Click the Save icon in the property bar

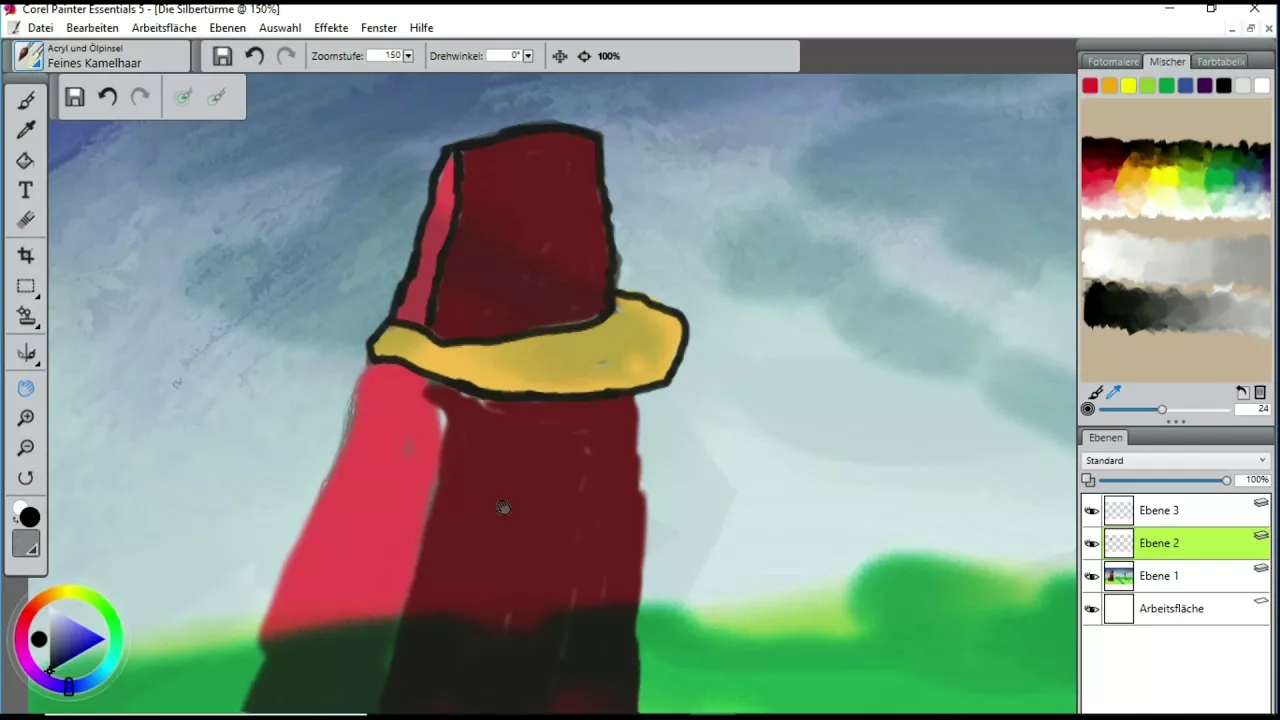pos(222,56)
